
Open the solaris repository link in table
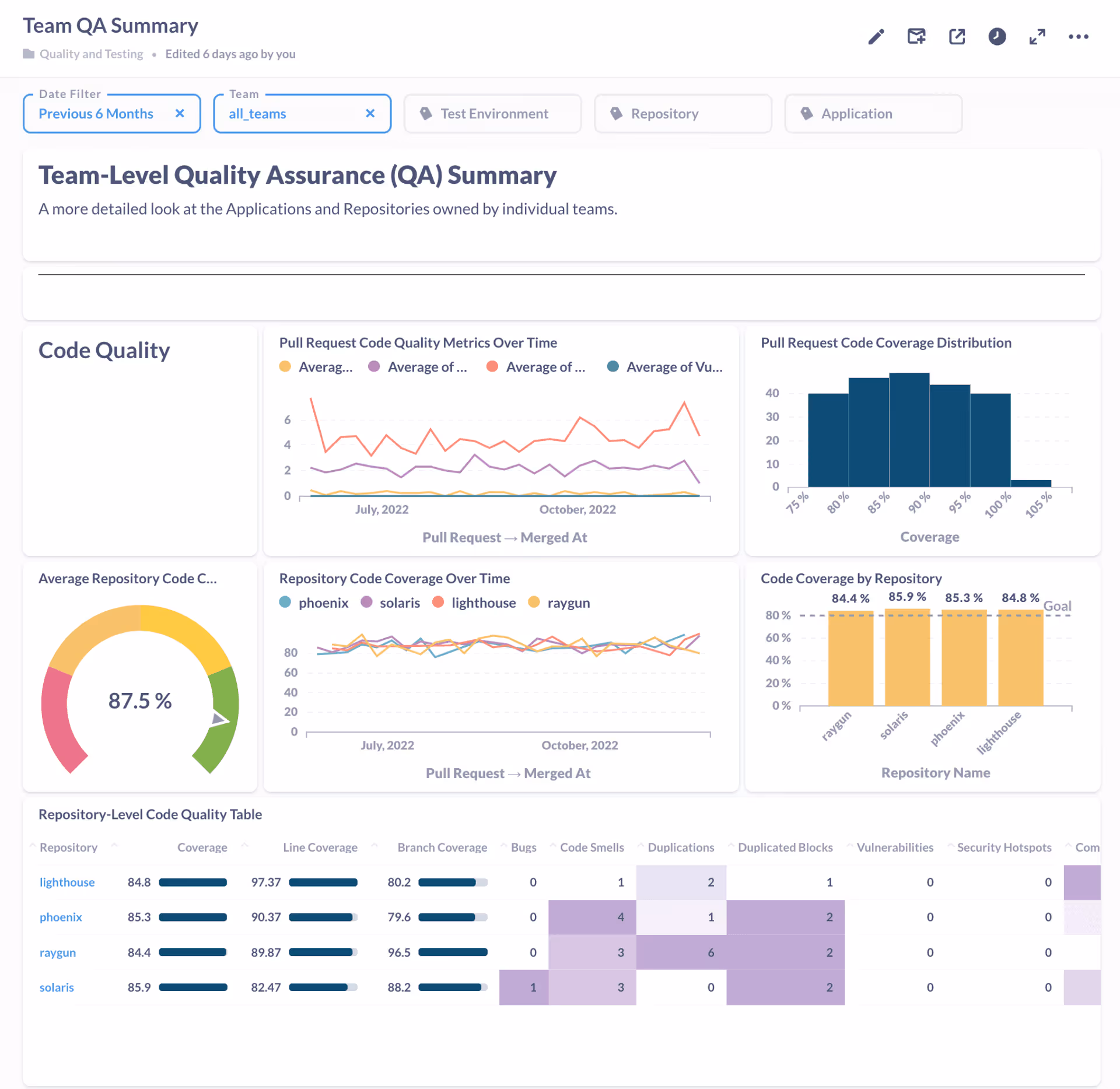(57, 987)
